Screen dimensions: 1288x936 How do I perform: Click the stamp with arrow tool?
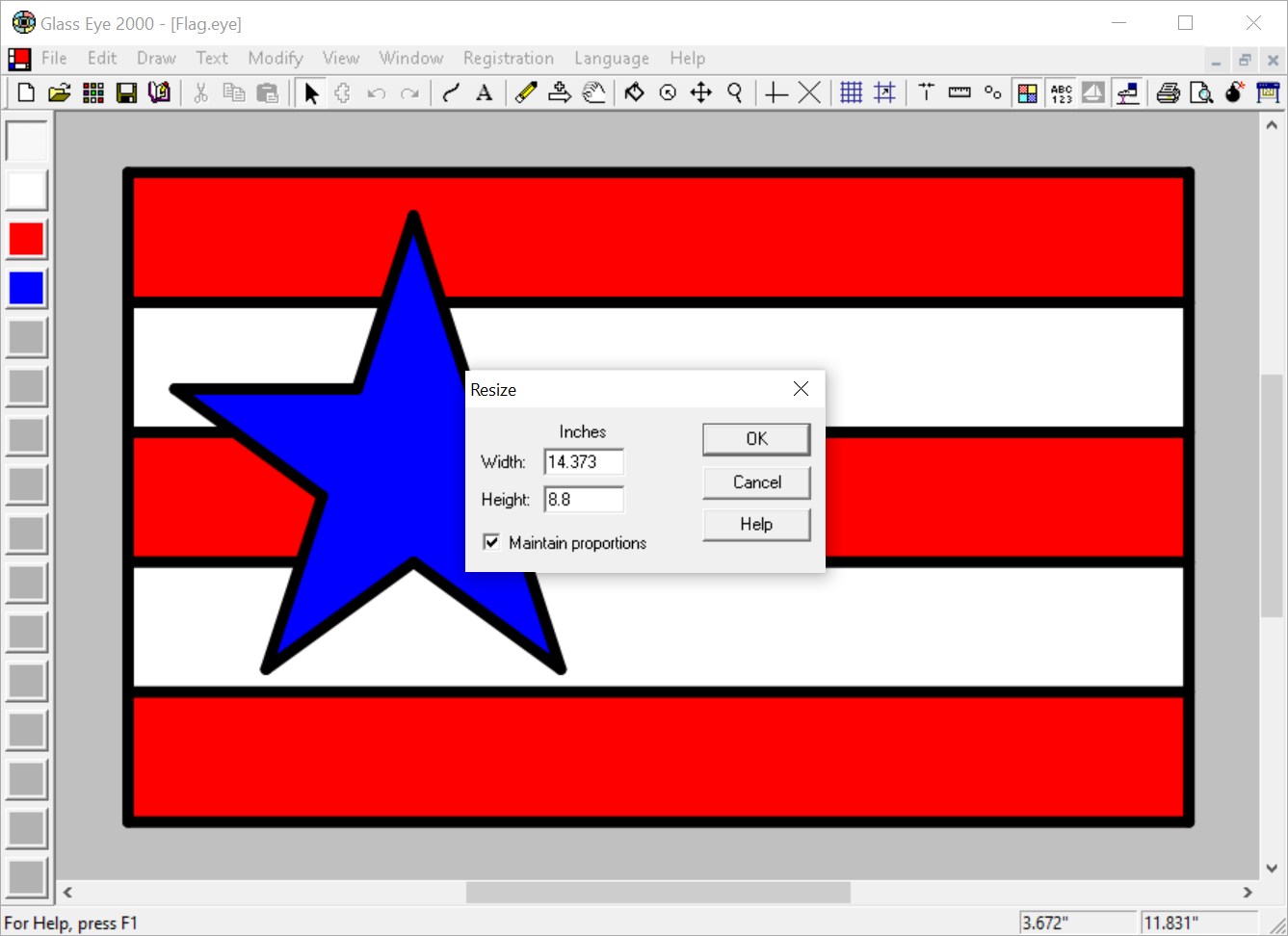(560, 92)
